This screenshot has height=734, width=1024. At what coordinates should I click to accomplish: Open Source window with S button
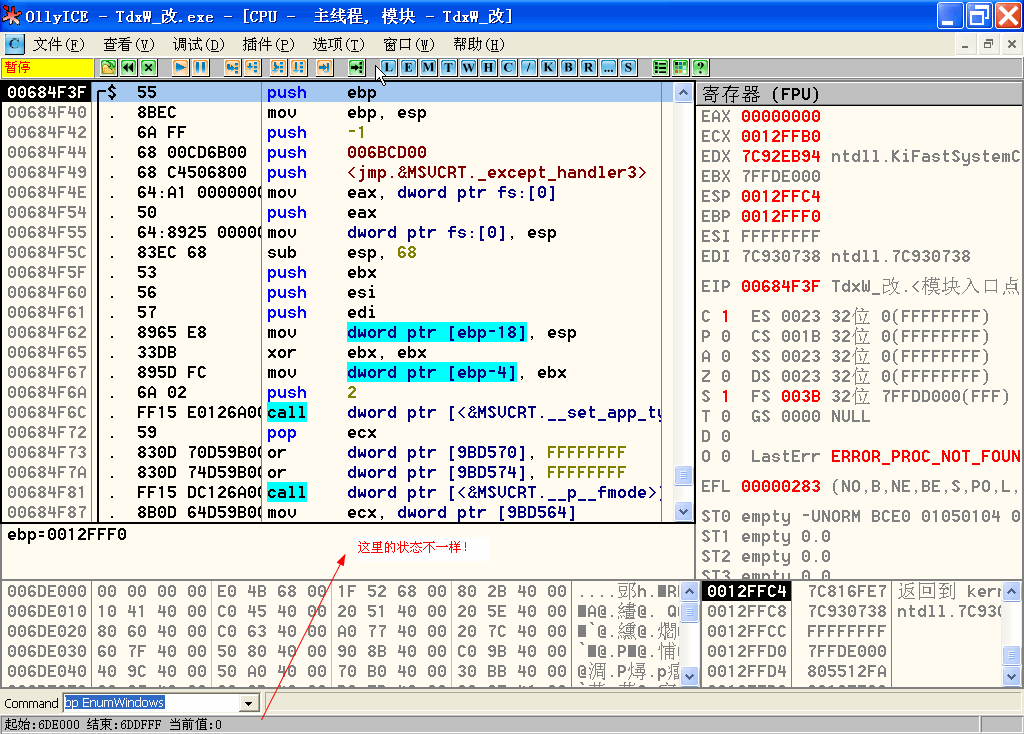628,67
